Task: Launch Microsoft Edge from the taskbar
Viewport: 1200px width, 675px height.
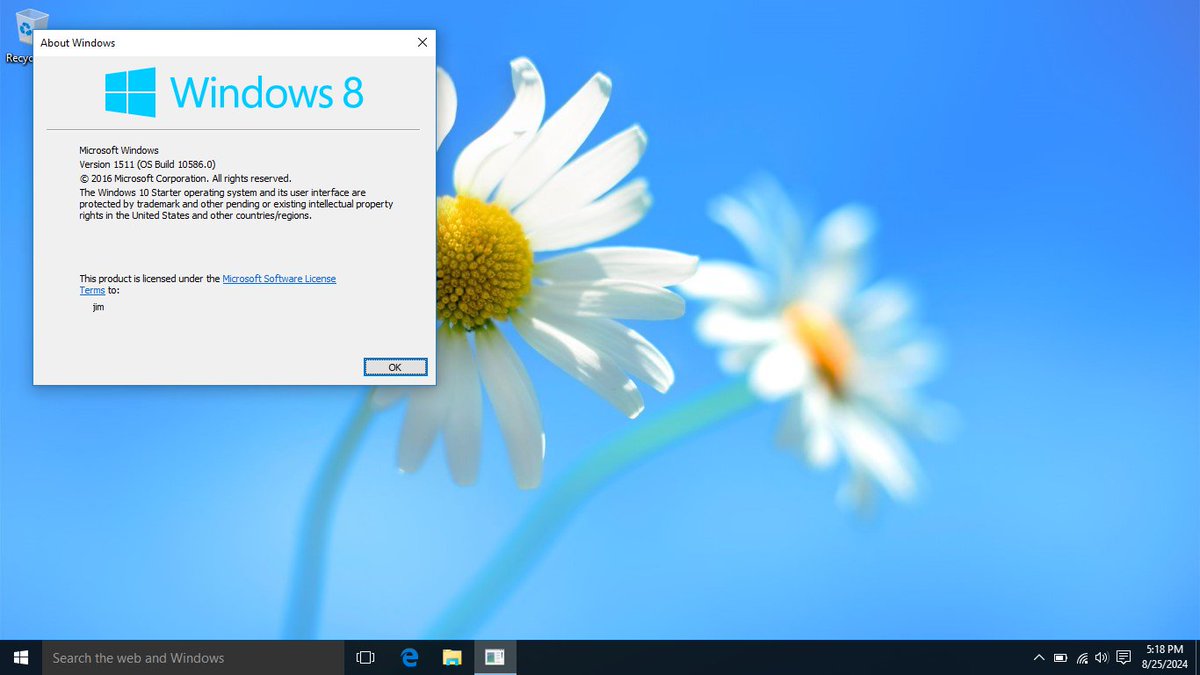Action: 409,657
